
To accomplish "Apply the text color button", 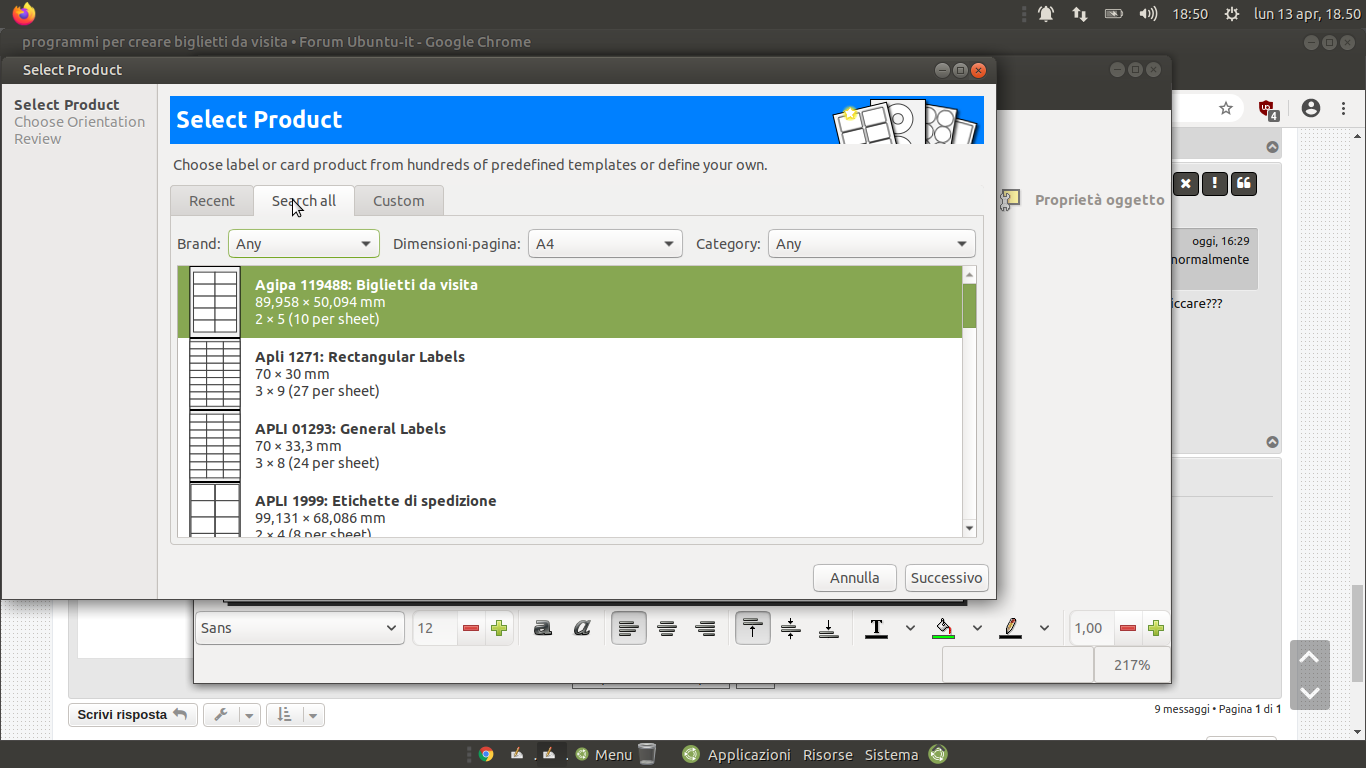I will click(x=877, y=628).
